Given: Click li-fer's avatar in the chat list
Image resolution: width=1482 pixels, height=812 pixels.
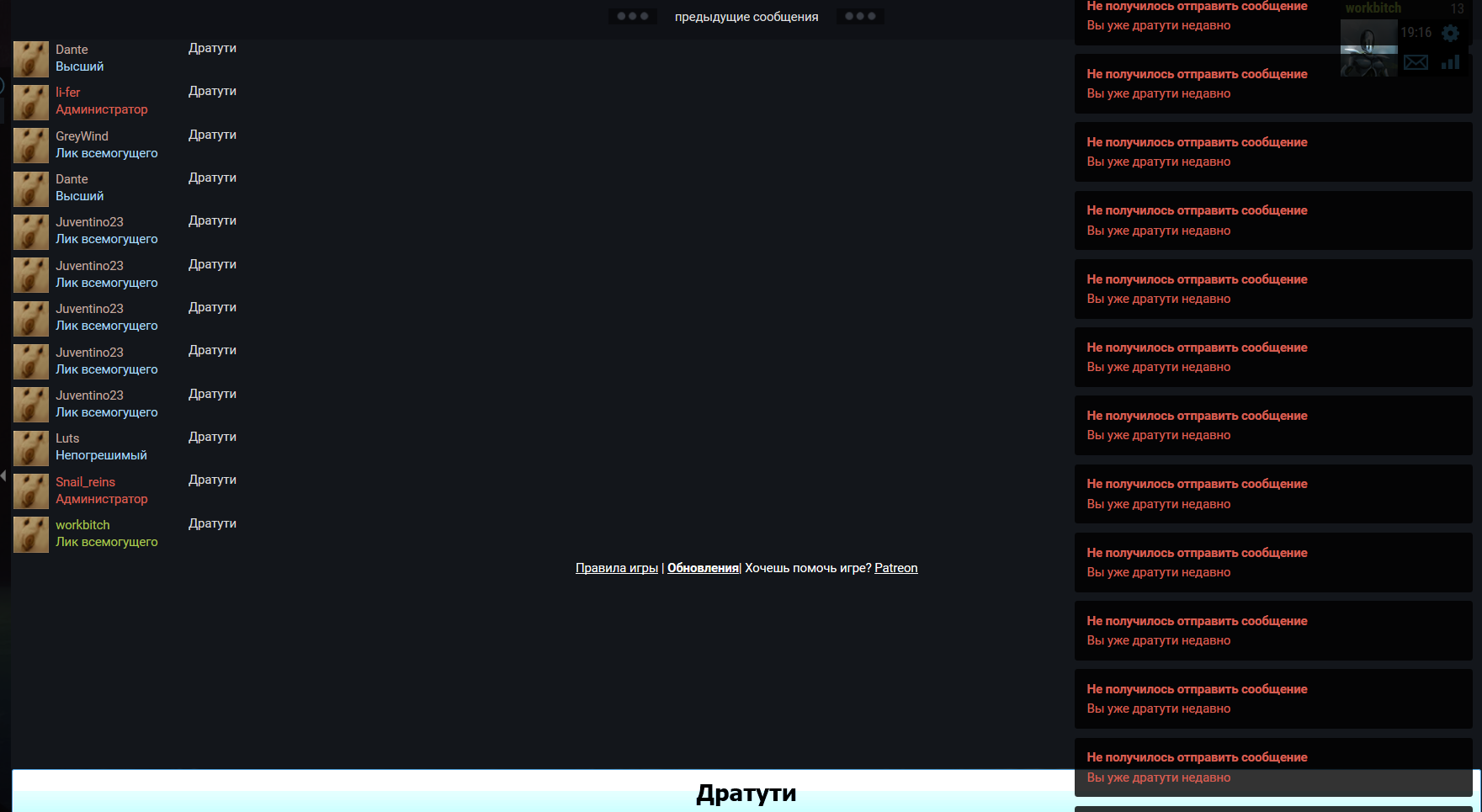Looking at the screenshot, I should coord(31,103).
